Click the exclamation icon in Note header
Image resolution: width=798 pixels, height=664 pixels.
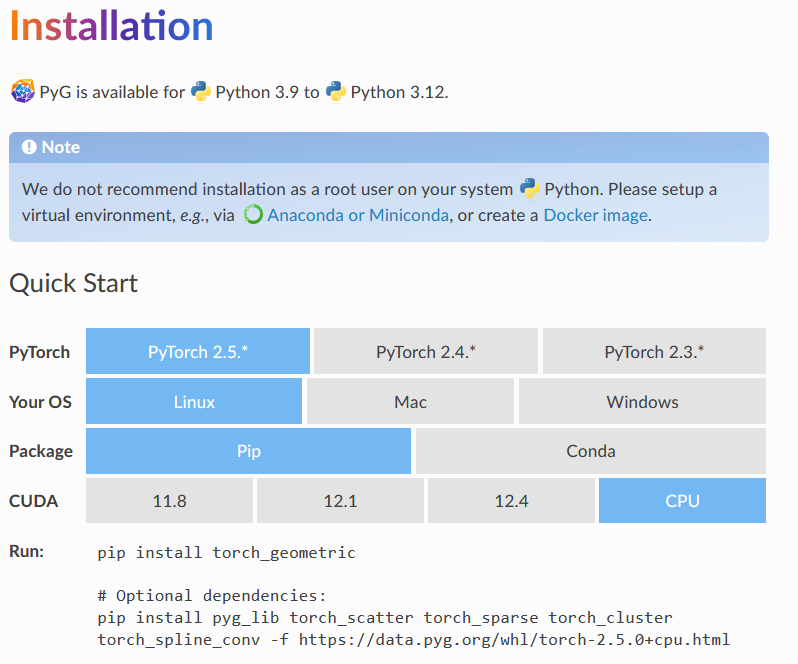pos(29,147)
